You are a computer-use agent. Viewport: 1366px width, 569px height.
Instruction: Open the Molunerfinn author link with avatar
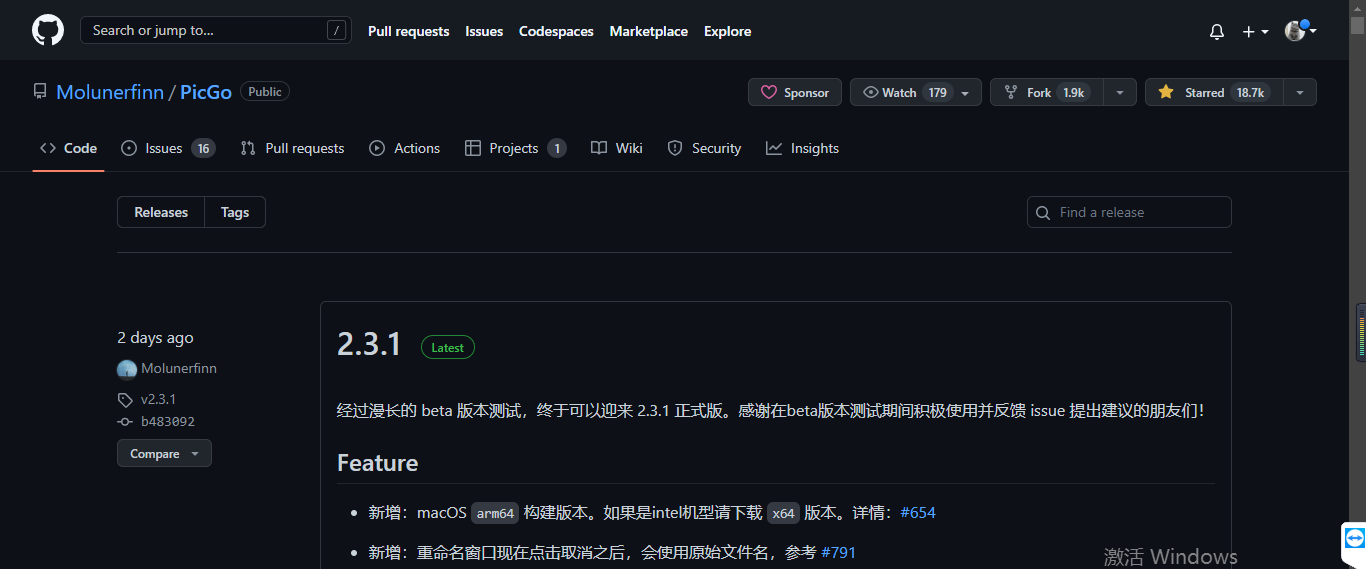point(167,369)
